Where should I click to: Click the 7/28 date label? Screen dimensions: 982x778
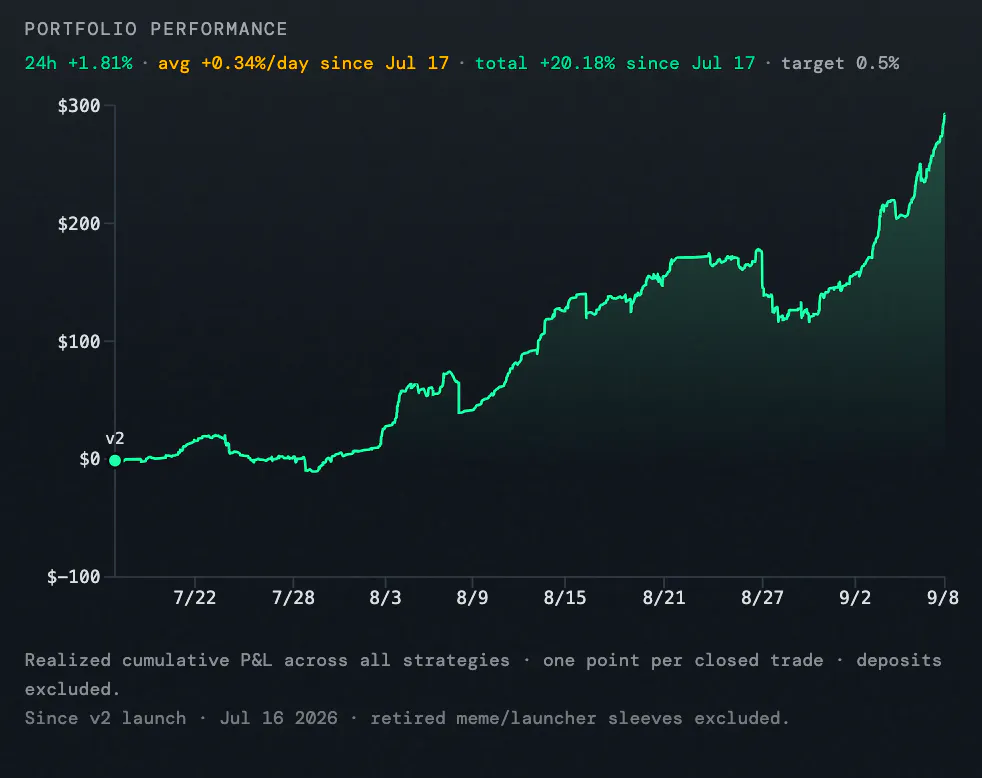[293, 598]
